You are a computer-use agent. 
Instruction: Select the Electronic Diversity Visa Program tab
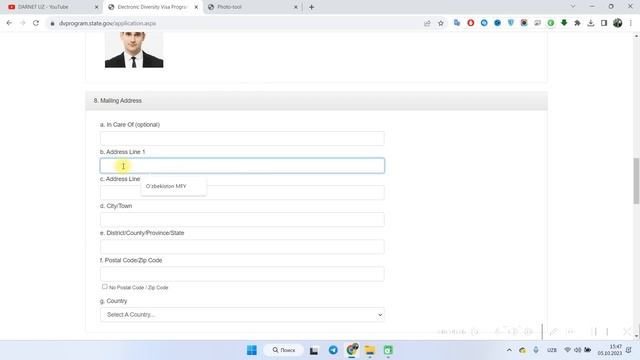152,7
